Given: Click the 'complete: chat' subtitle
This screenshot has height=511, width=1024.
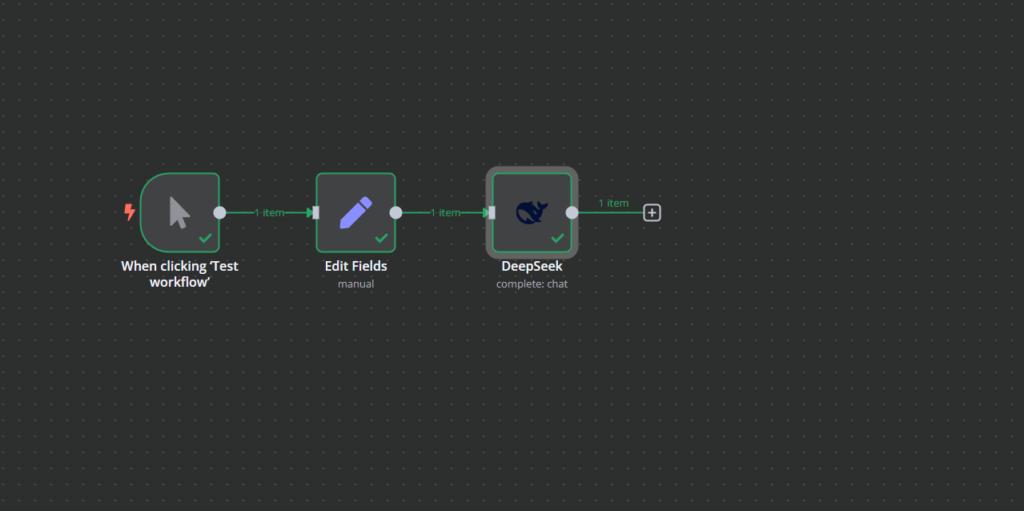Looking at the screenshot, I should pos(532,284).
